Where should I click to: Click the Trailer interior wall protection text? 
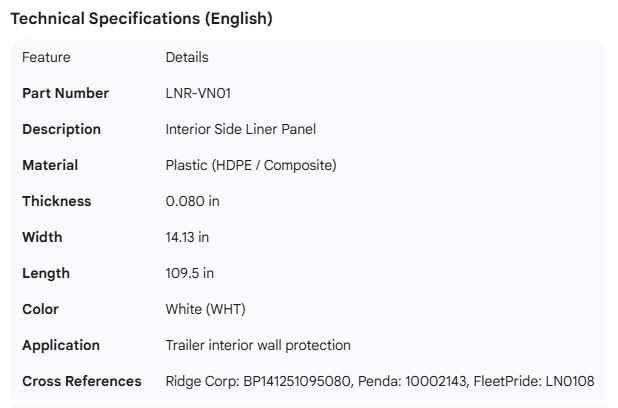point(258,345)
